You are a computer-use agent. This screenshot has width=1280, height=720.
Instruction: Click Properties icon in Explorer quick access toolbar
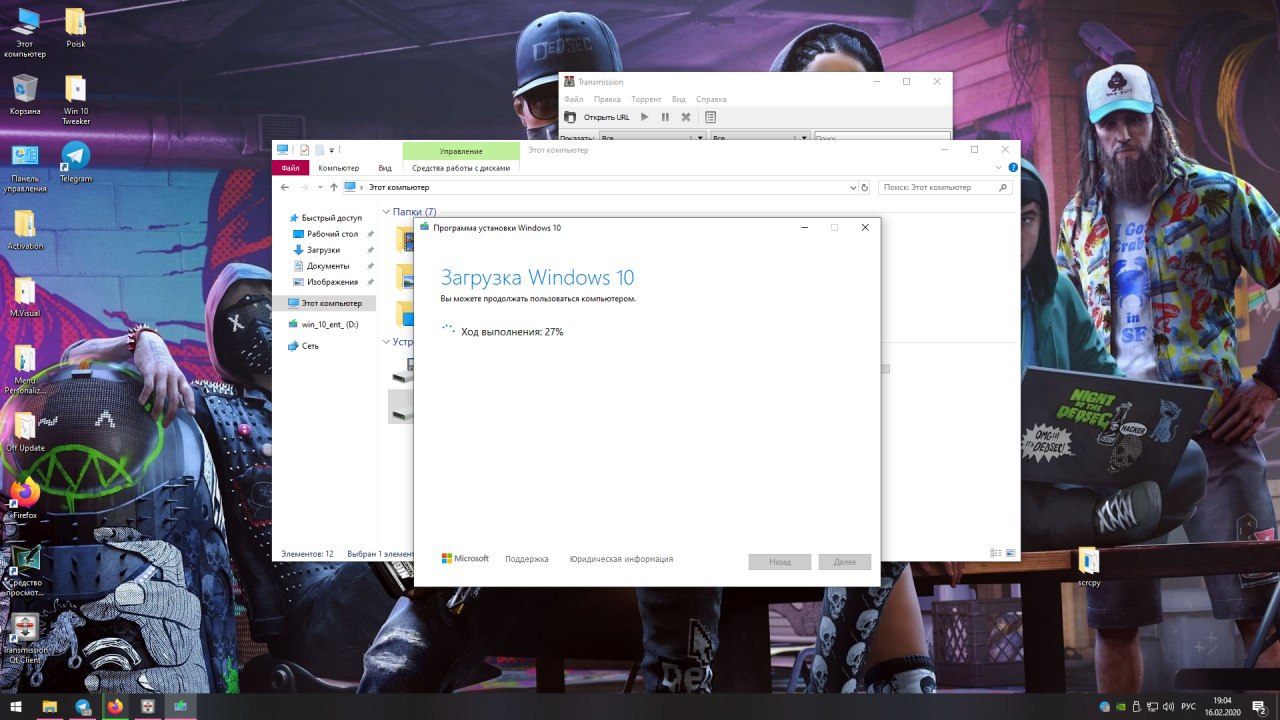pyautogui.click(x=305, y=150)
